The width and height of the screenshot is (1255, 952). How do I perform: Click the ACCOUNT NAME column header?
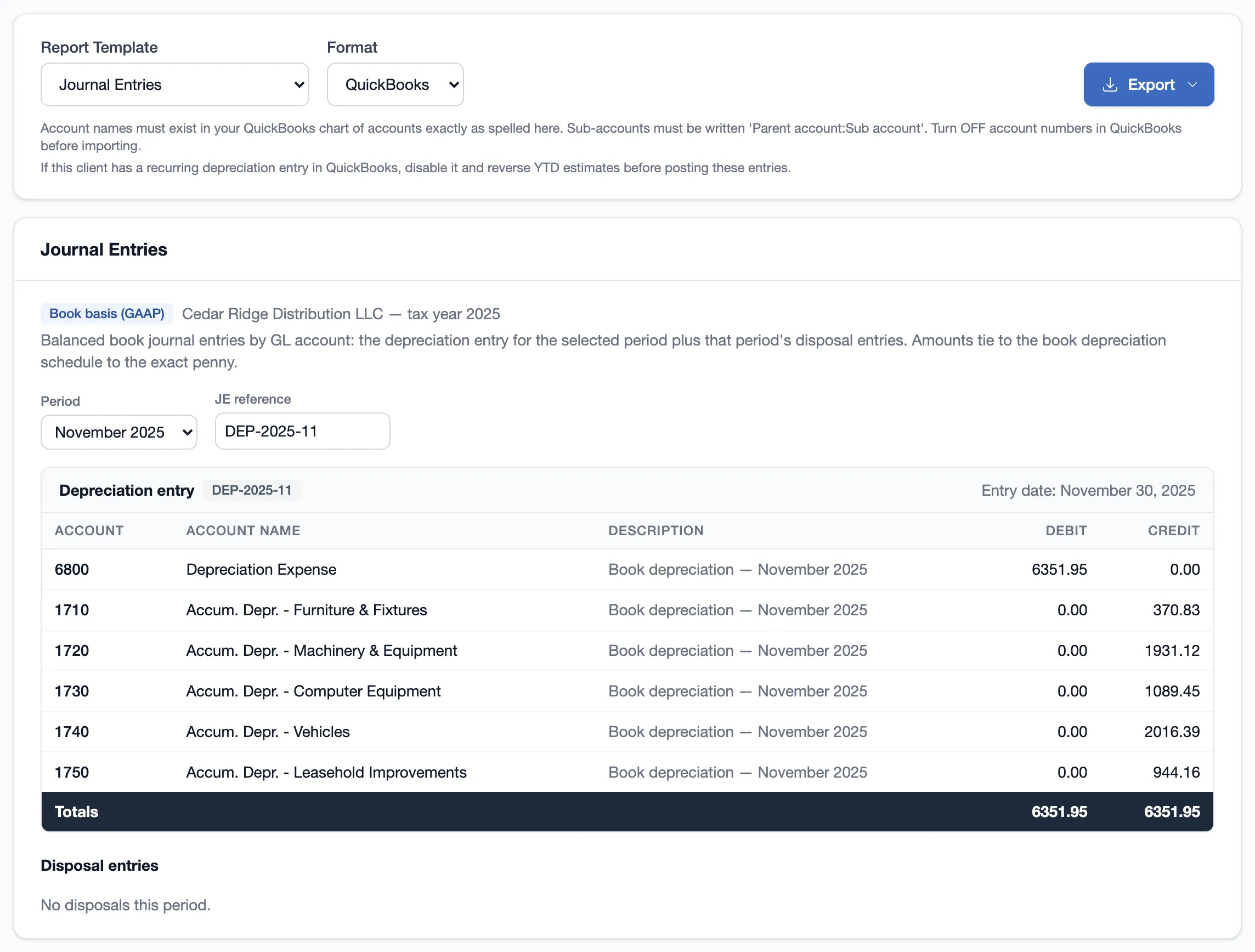[x=244, y=531]
